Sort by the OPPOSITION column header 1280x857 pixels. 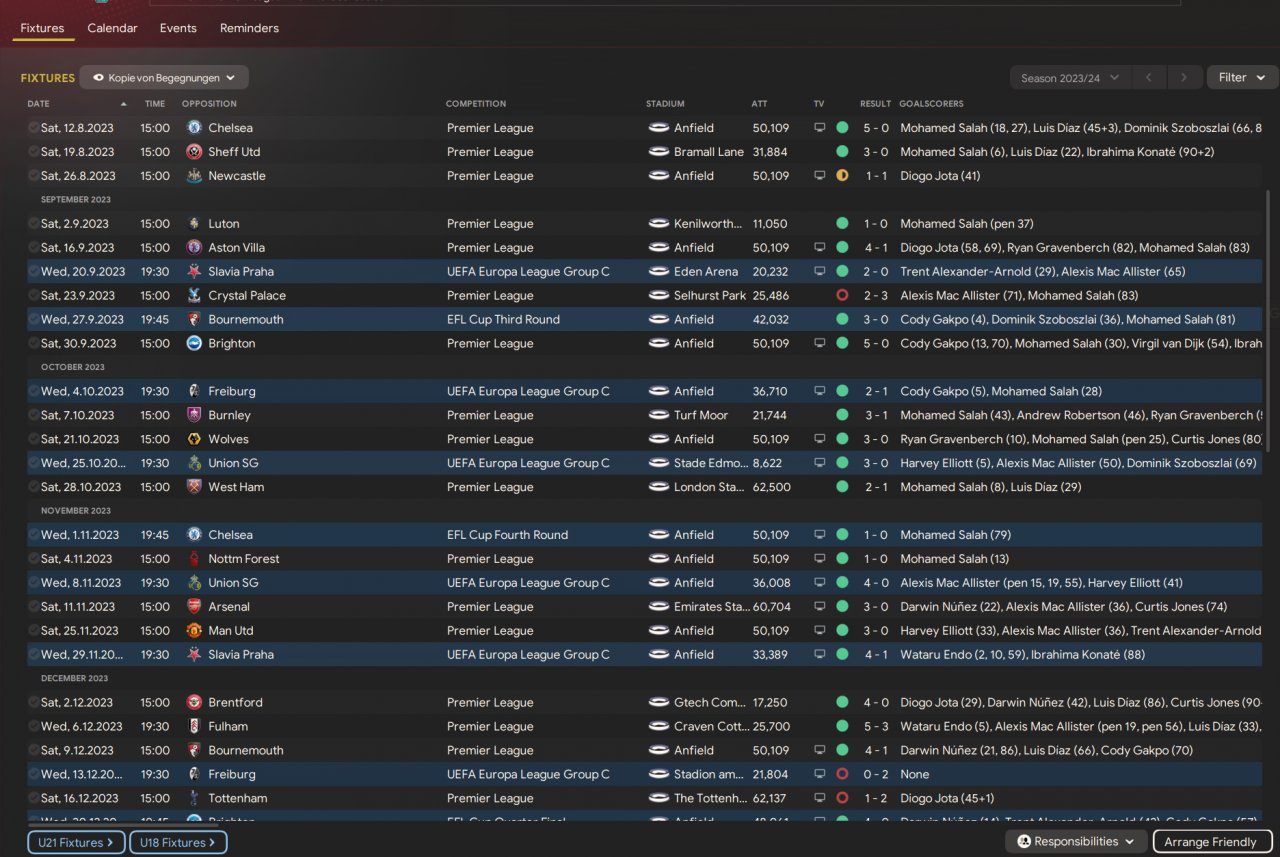[x=209, y=104]
